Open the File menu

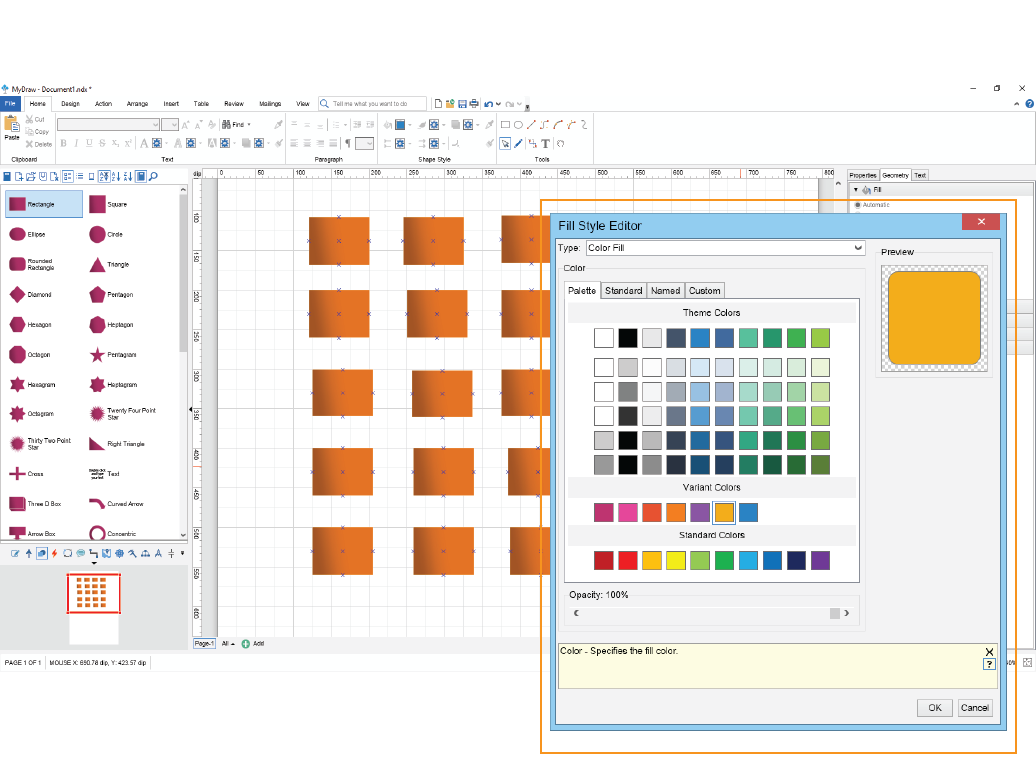click(x=11, y=104)
